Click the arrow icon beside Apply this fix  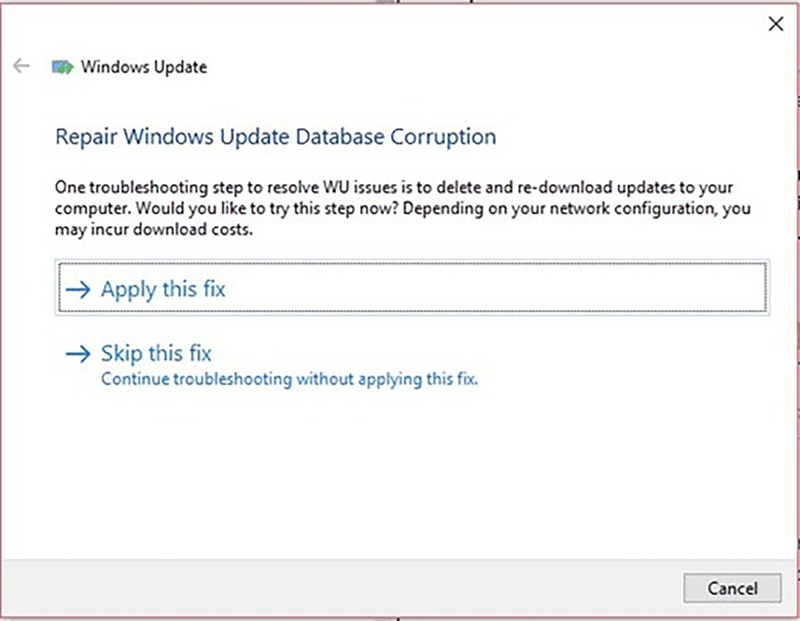coord(78,290)
